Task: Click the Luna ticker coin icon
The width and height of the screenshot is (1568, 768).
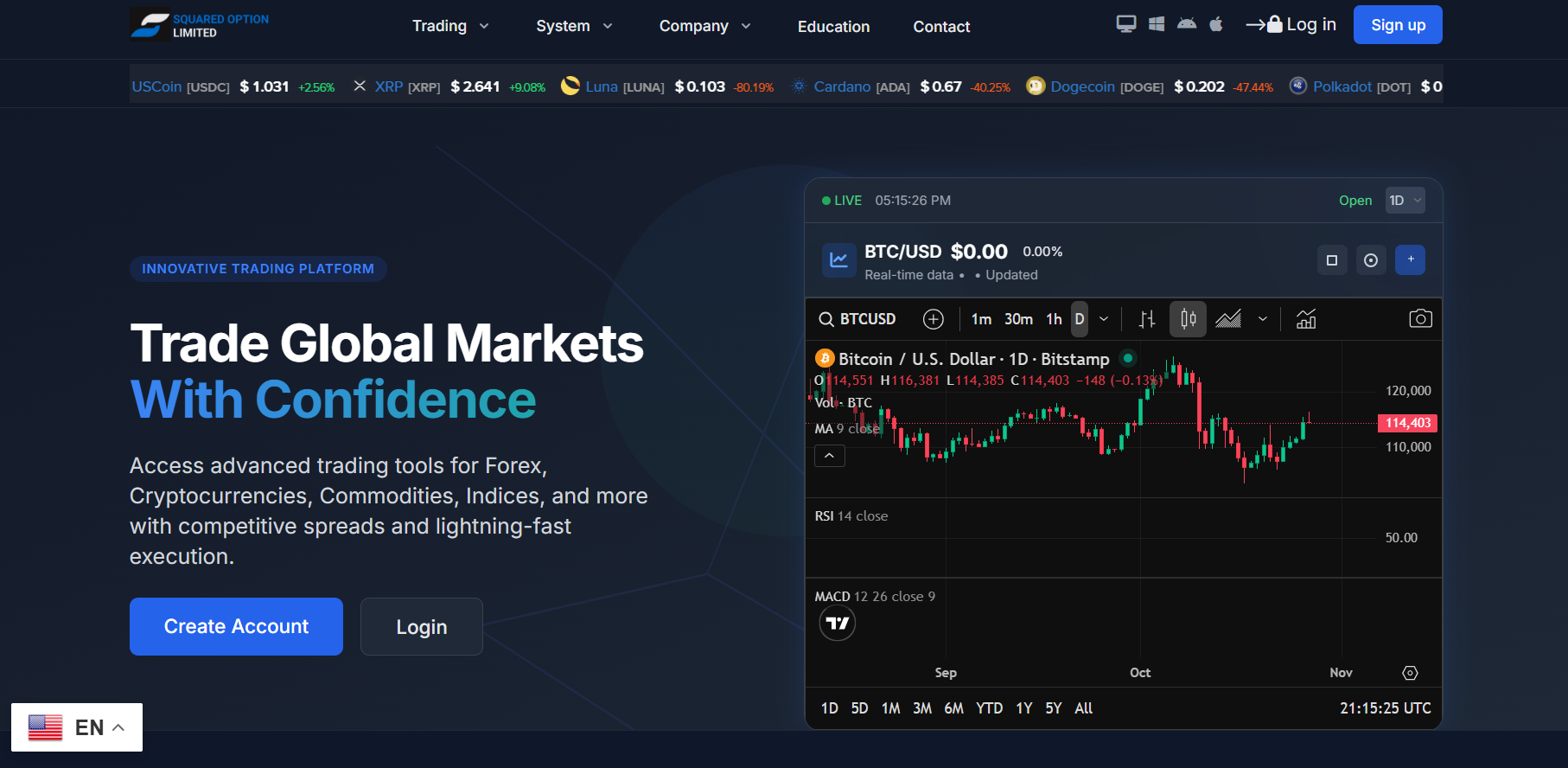Action: [570, 86]
